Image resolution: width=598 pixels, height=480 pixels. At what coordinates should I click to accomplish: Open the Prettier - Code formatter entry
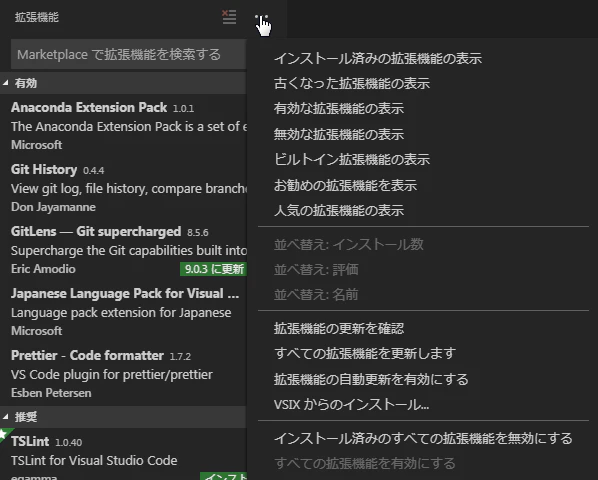tap(123, 374)
